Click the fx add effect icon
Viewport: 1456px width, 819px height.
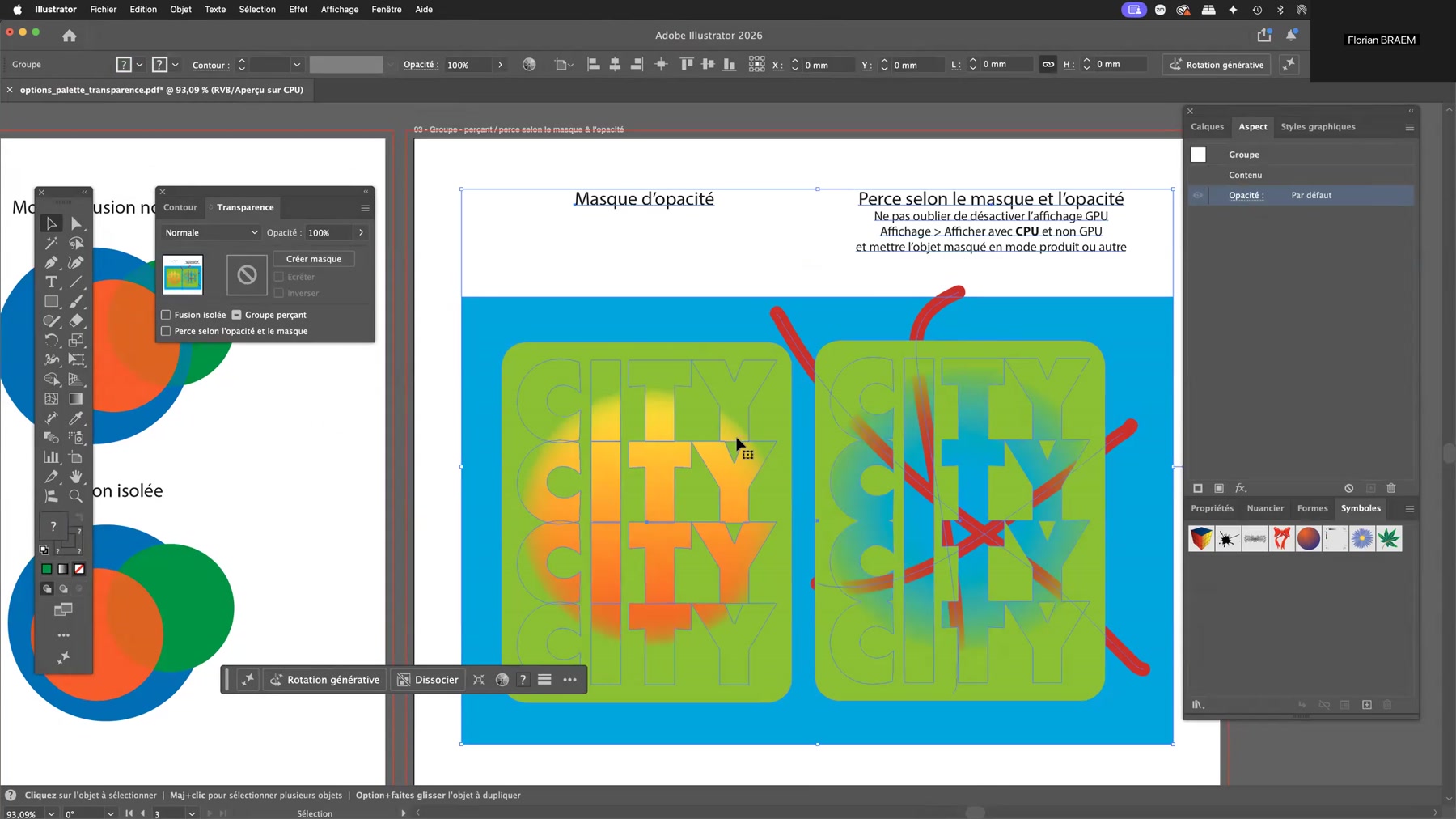[1240, 488]
